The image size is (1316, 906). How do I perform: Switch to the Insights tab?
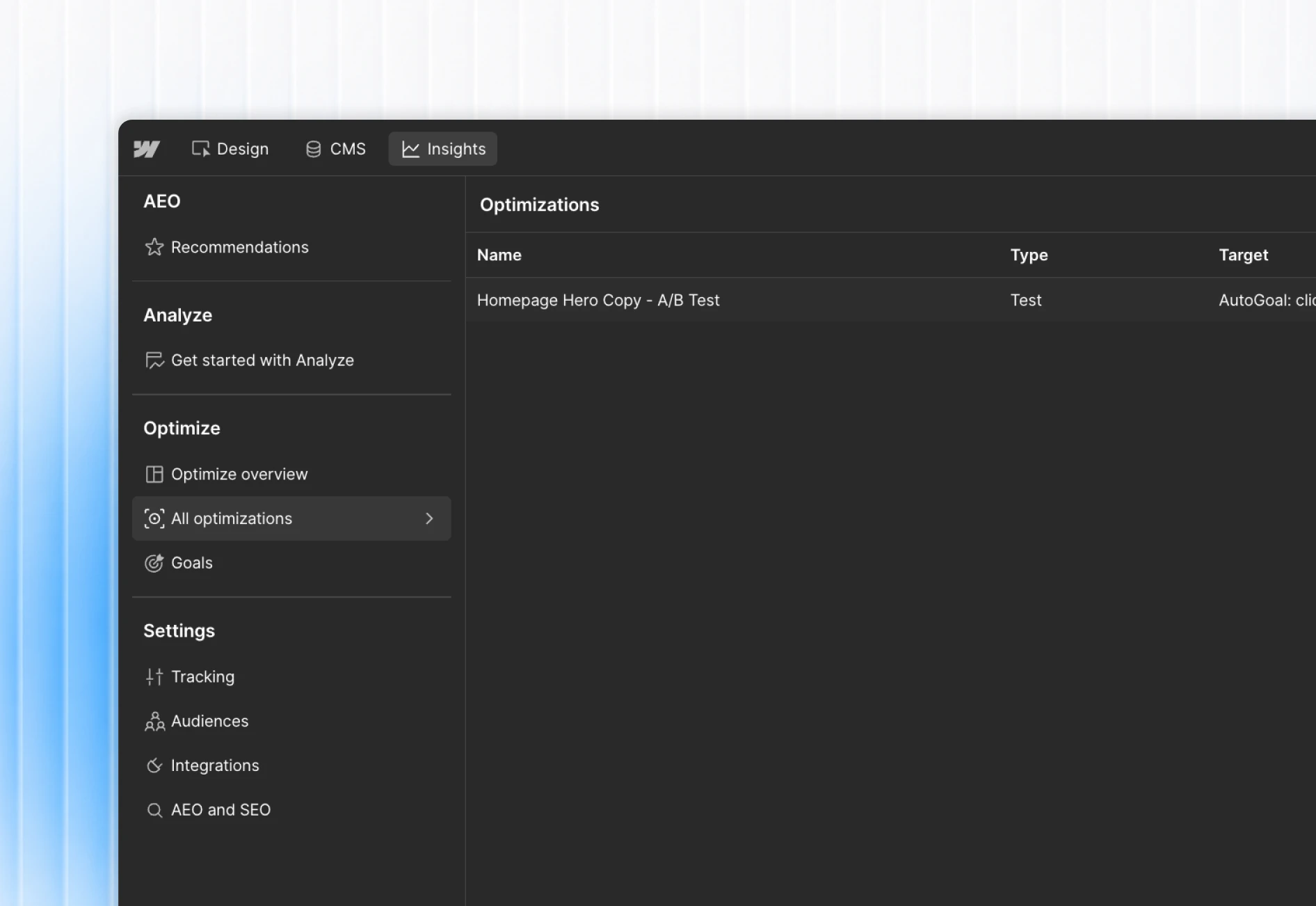click(443, 149)
